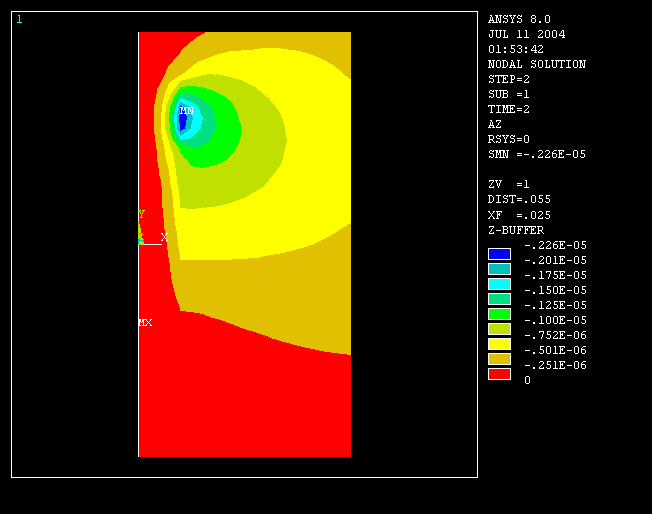Click the red legend color swatch
This screenshot has width=652, height=514.
pos(499,374)
